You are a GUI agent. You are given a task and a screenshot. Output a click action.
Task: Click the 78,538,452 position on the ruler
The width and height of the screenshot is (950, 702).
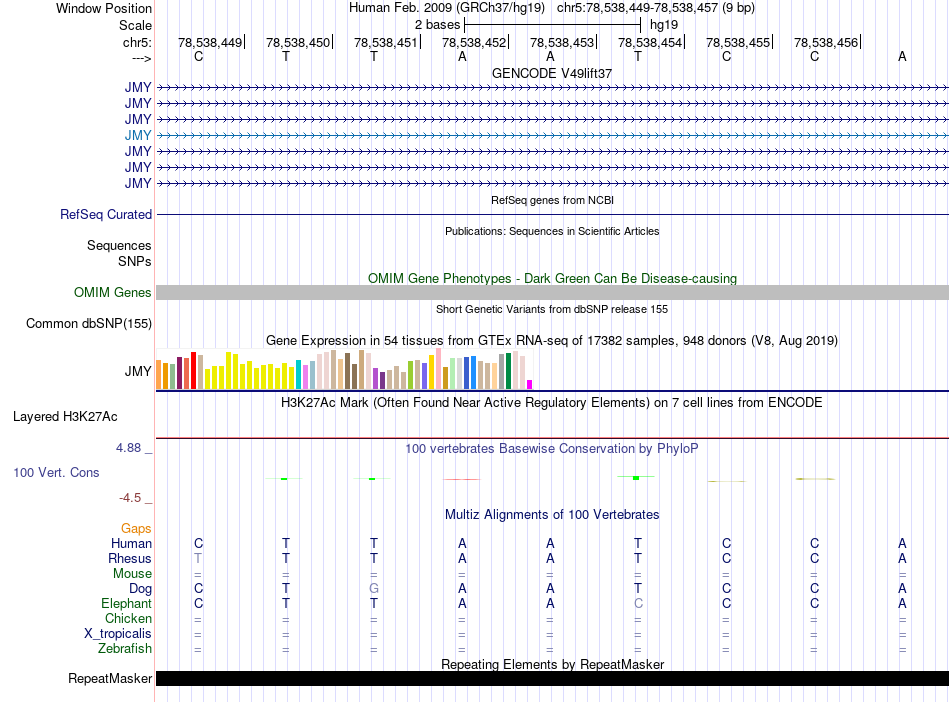[x=474, y=43]
